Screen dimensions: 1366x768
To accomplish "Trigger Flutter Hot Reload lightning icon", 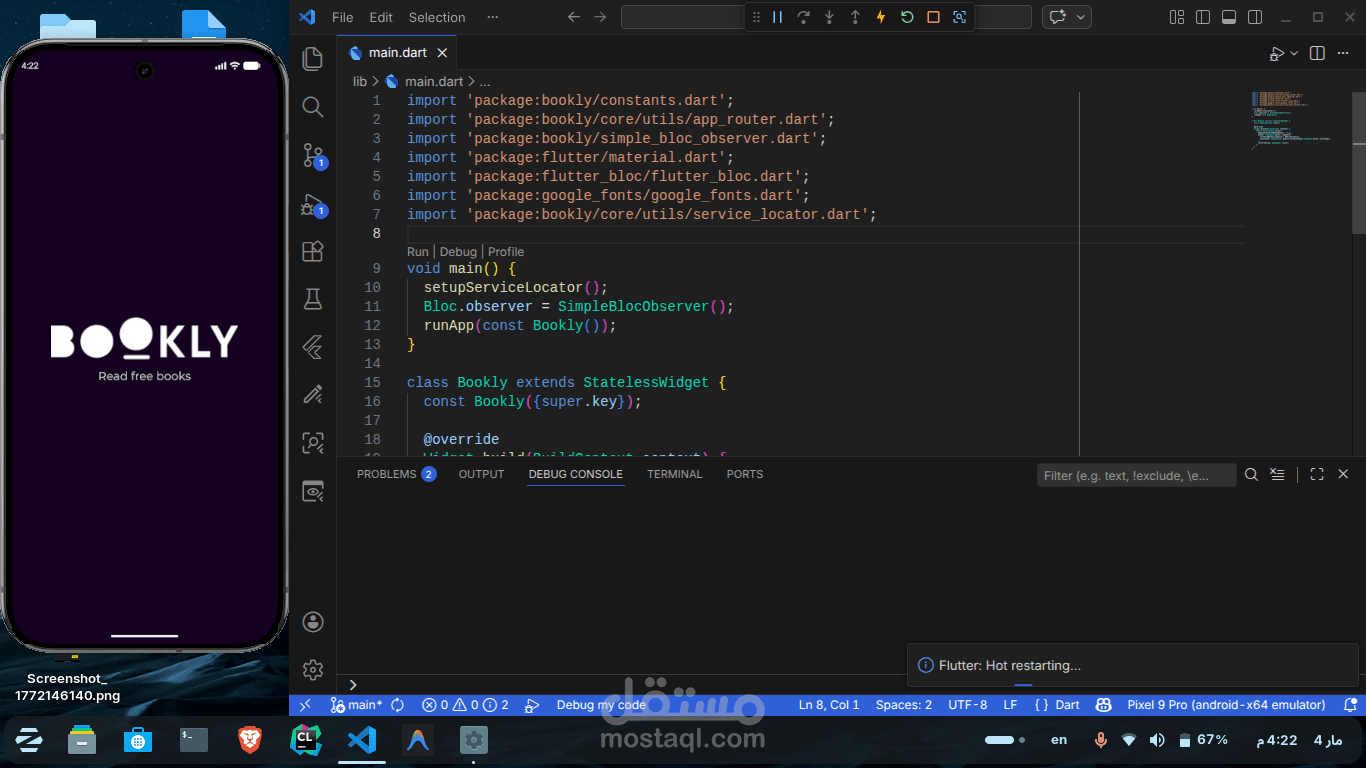I will pos(881,17).
